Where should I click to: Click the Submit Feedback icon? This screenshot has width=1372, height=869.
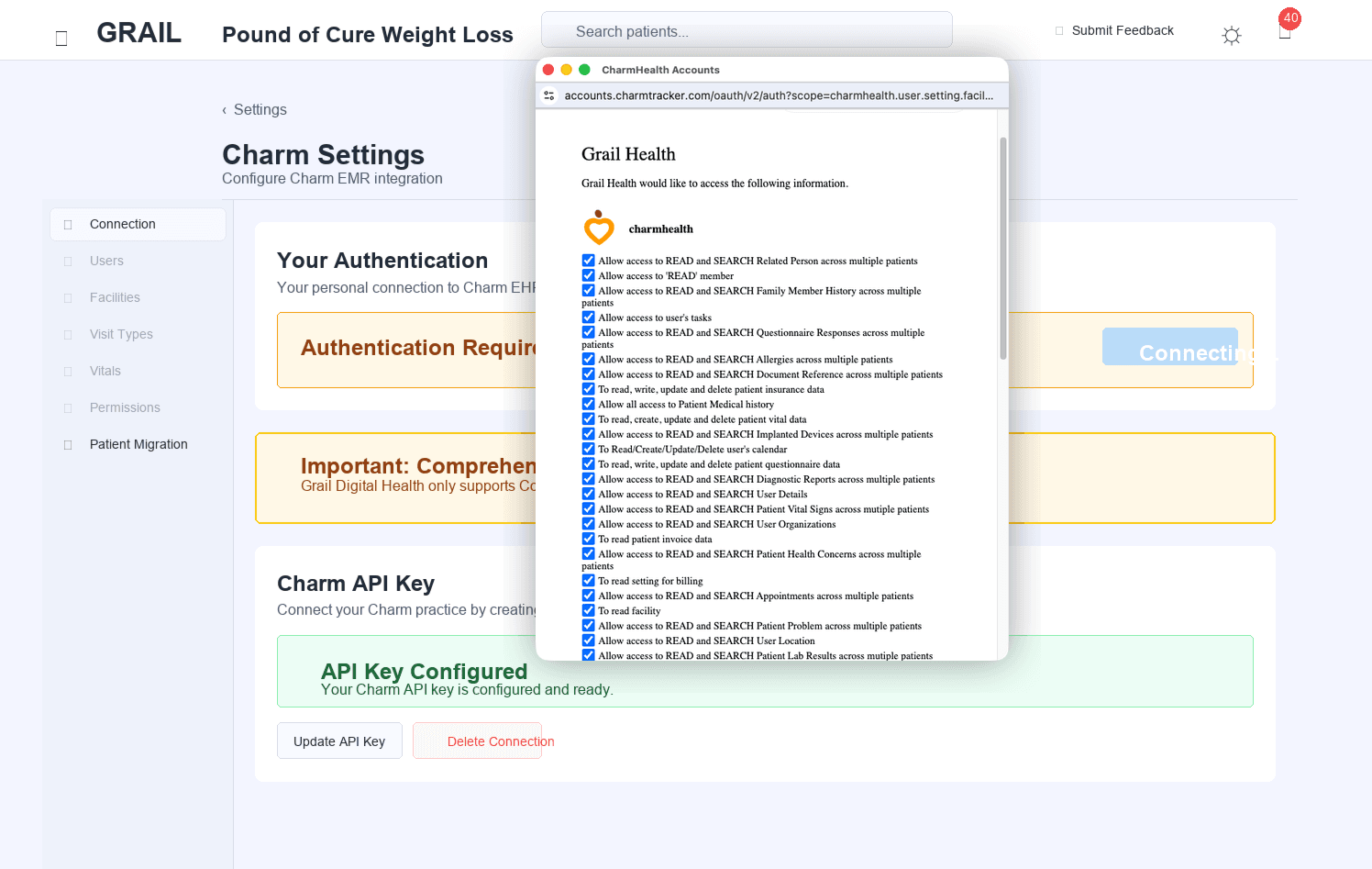[1059, 31]
